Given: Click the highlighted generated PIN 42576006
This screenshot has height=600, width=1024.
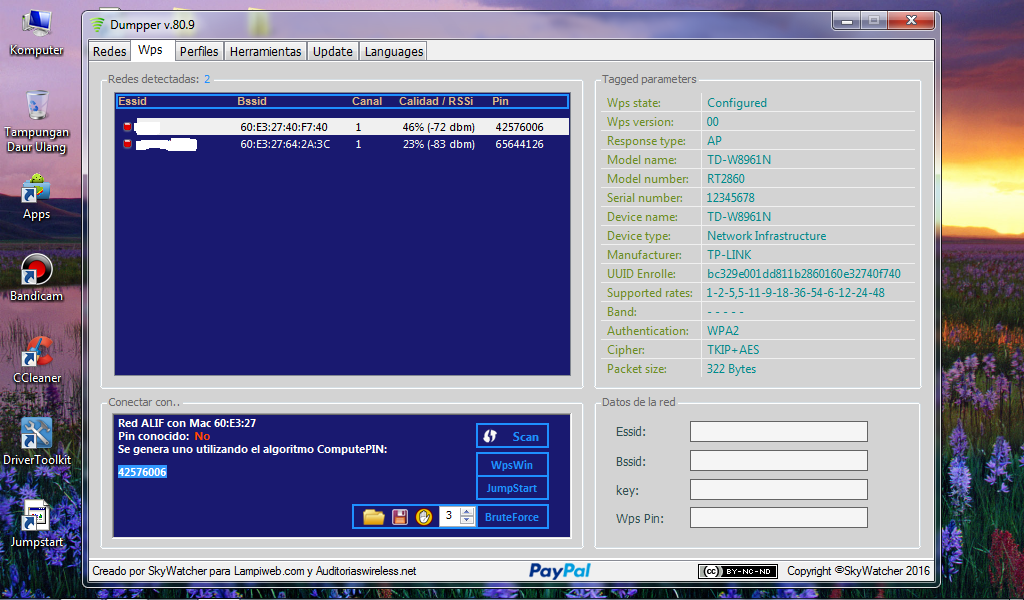Looking at the screenshot, I should pos(142,472).
